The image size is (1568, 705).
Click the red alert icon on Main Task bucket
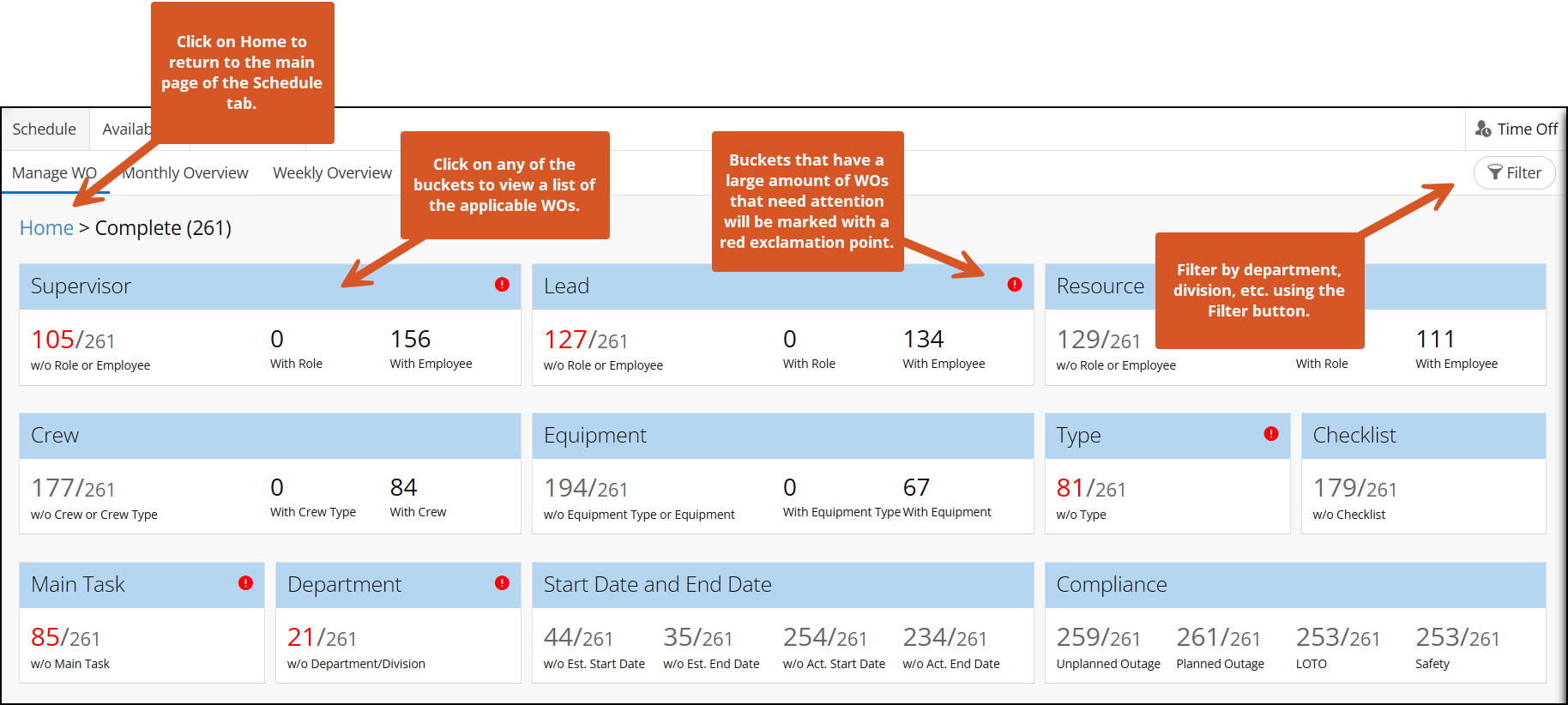coord(245,583)
